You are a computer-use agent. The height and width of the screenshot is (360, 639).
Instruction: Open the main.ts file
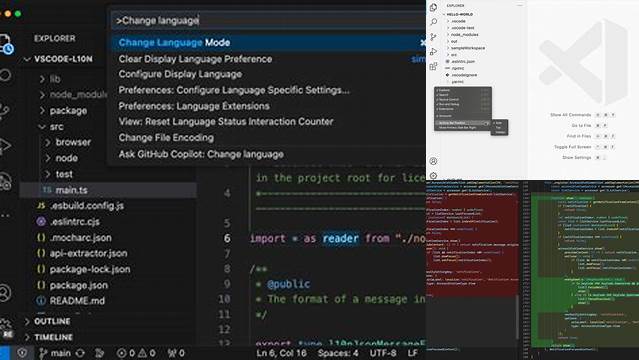tap(71, 190)
